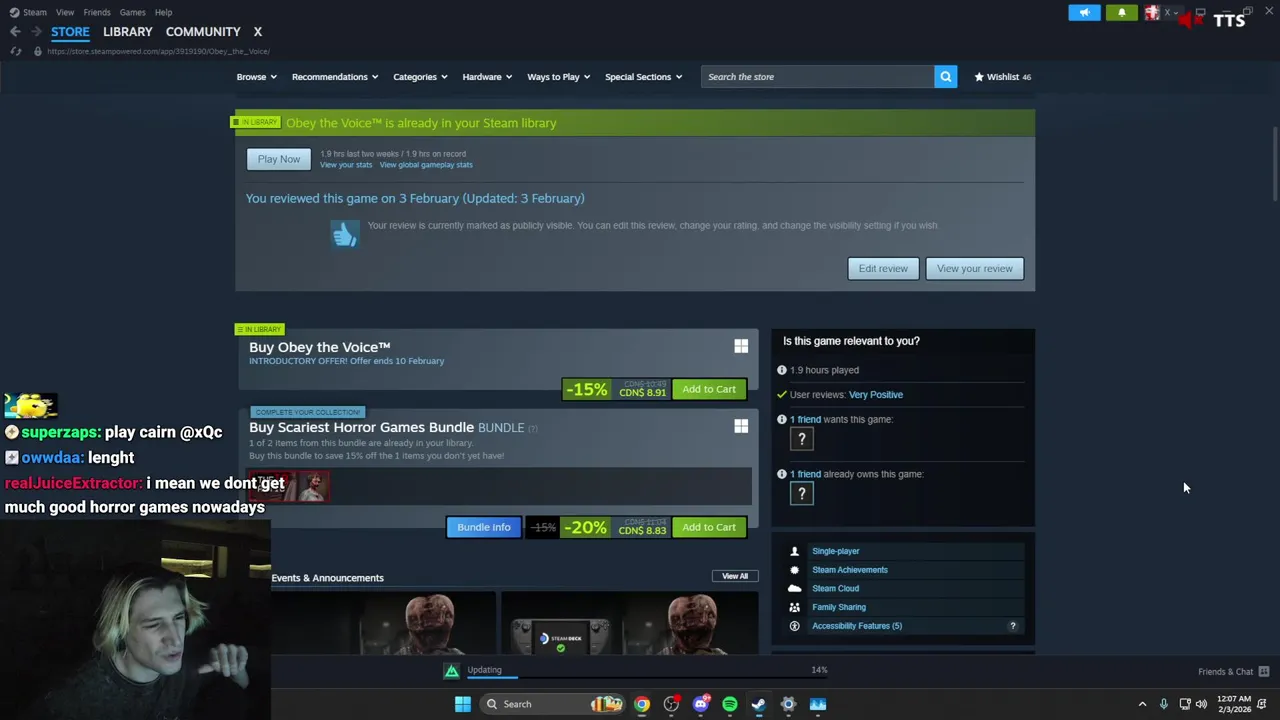Open the Wishlist

[1002, 77]
